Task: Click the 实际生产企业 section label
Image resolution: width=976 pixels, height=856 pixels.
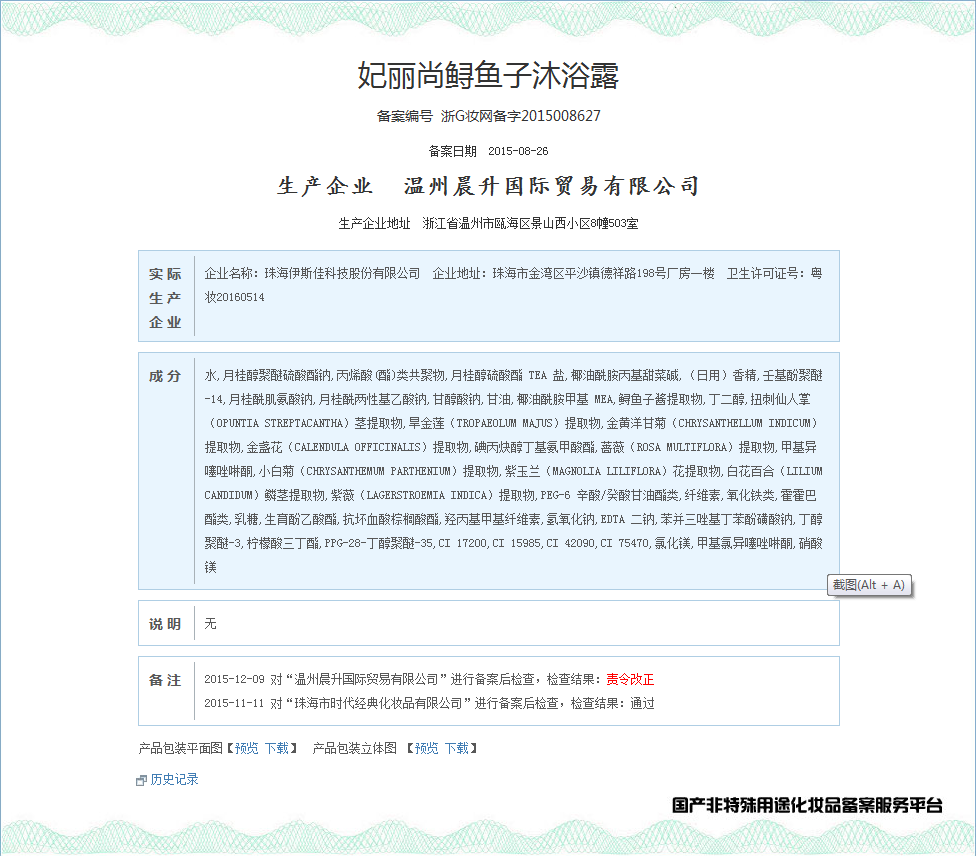Action: click(x=165, y=298)
